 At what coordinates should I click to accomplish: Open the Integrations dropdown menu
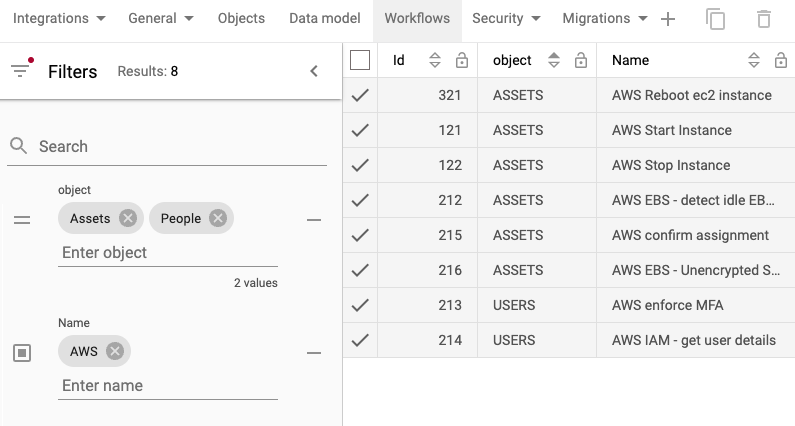coord(59,19)
